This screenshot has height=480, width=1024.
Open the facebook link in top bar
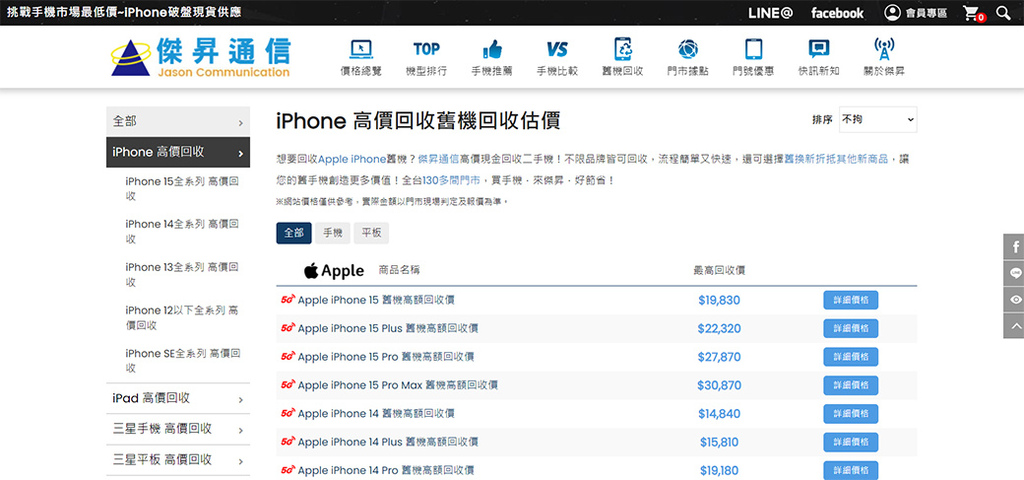coord(837,13)
